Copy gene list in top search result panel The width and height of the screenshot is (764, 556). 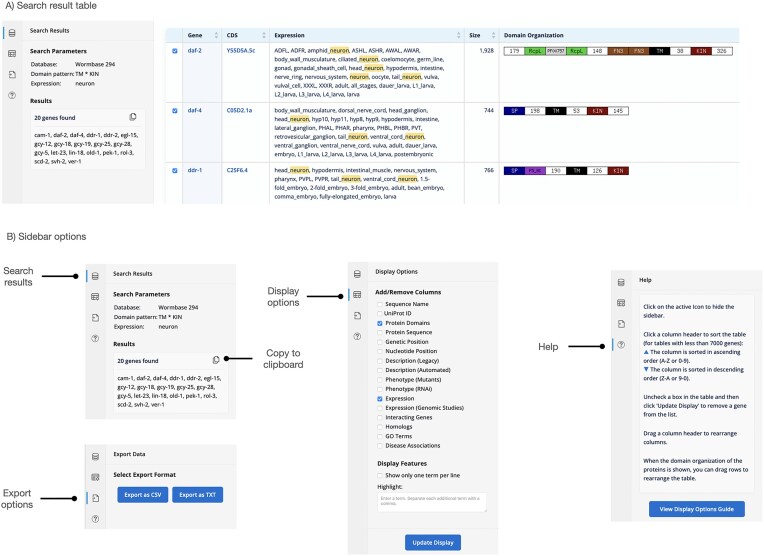pos(133,117)
